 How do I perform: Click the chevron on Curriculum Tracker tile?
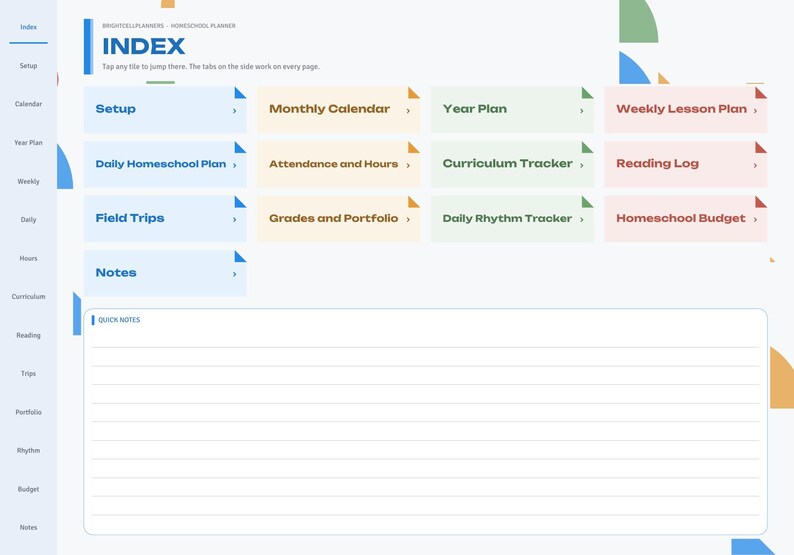582,165
